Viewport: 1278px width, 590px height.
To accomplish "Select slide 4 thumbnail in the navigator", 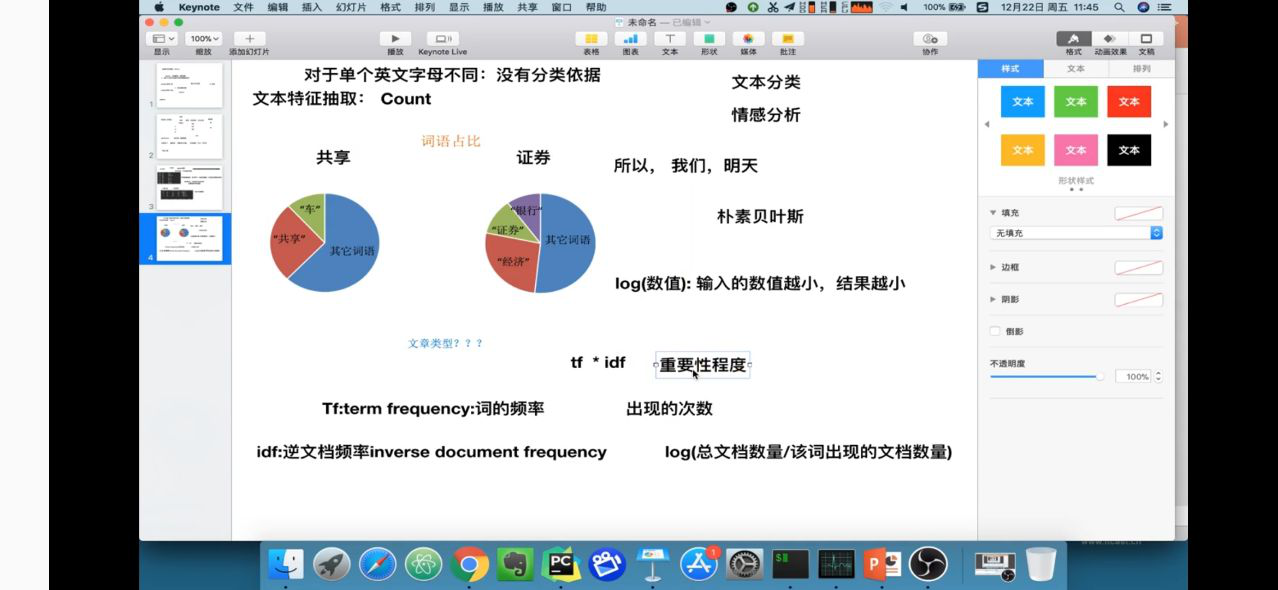I will point(188,238).
